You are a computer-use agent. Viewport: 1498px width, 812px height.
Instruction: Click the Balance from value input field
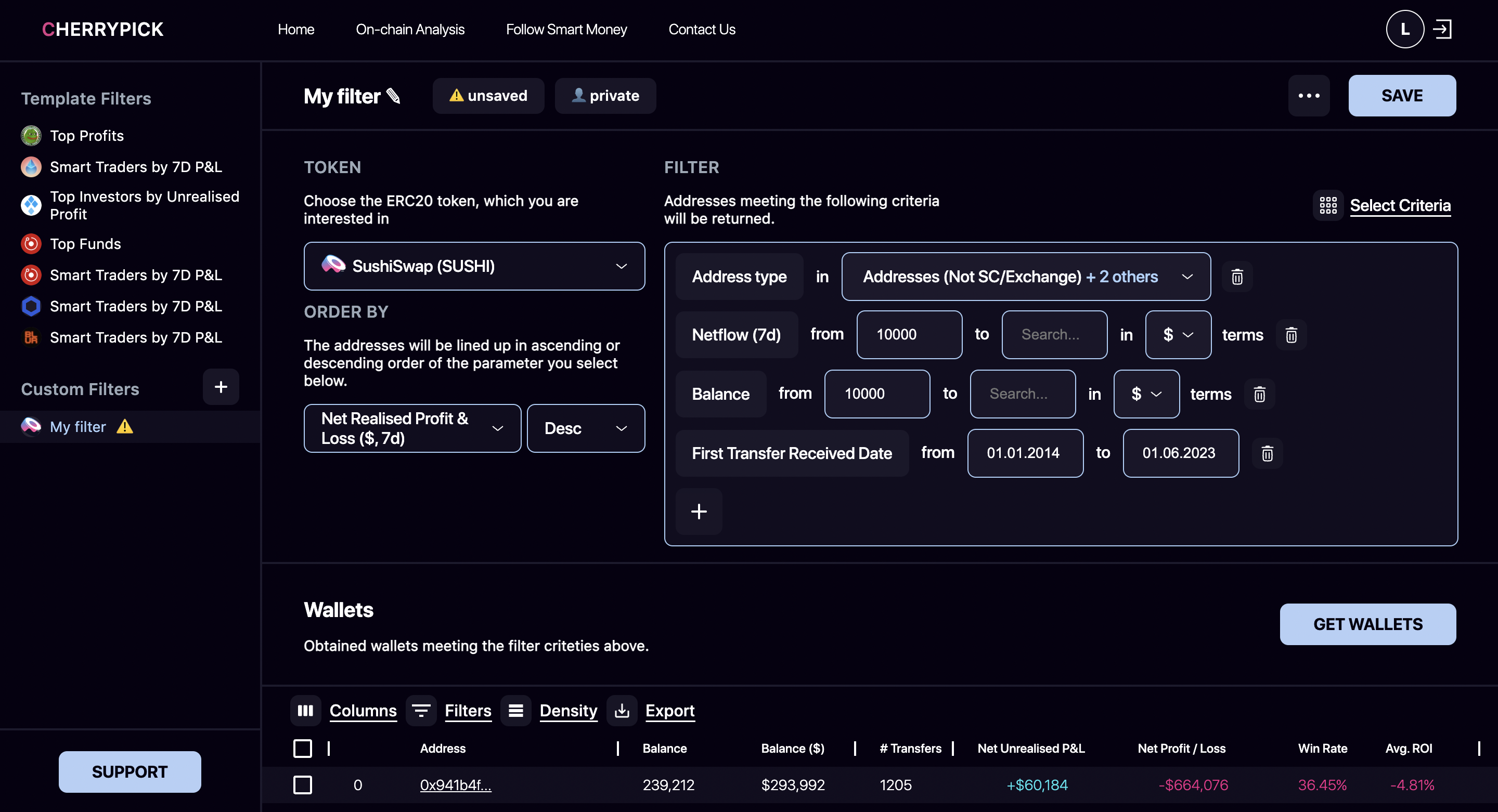tap(876, 394)
